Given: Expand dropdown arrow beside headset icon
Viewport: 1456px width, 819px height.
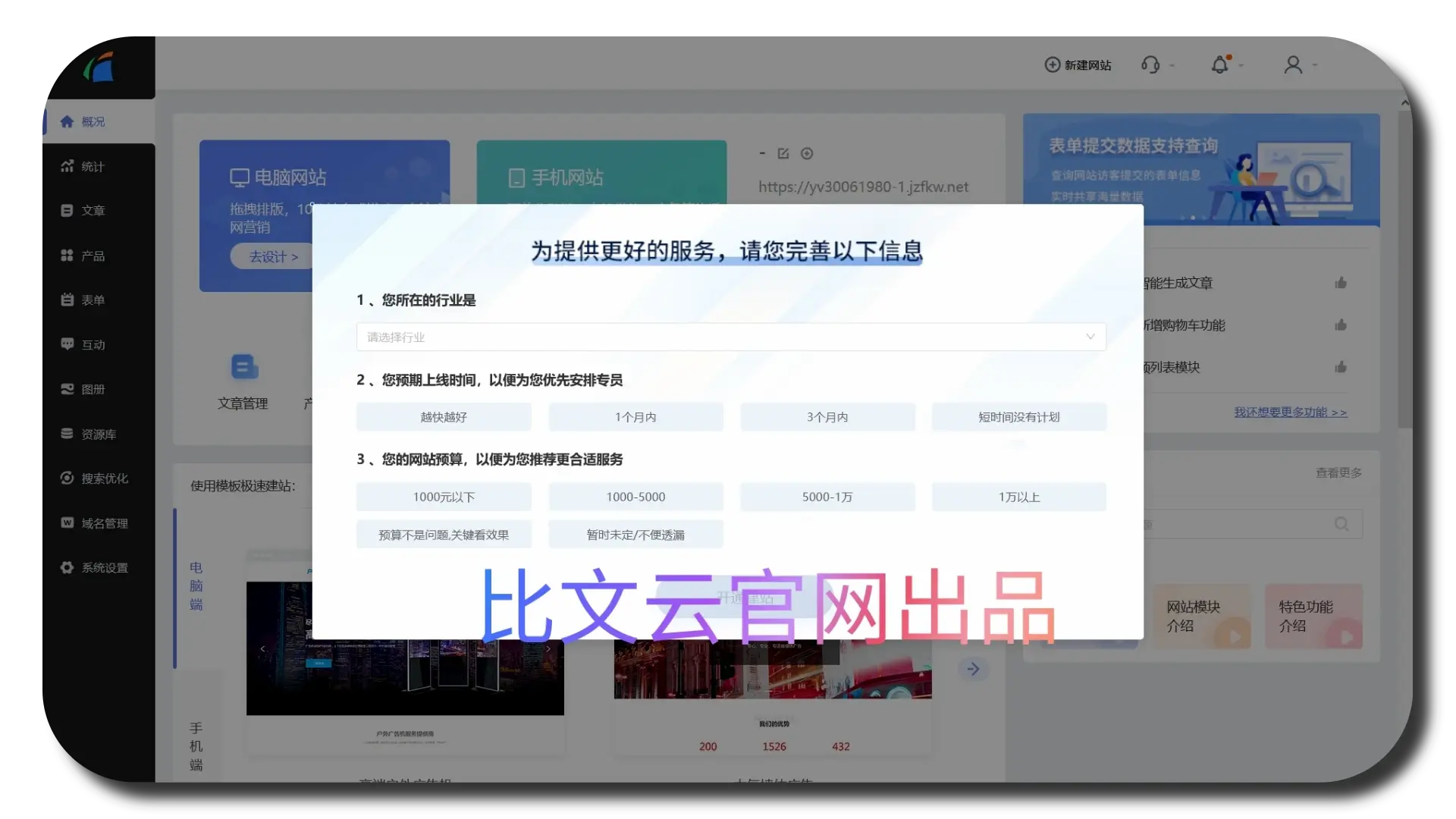Looking at the screenshot, I should pos(1172,65).
